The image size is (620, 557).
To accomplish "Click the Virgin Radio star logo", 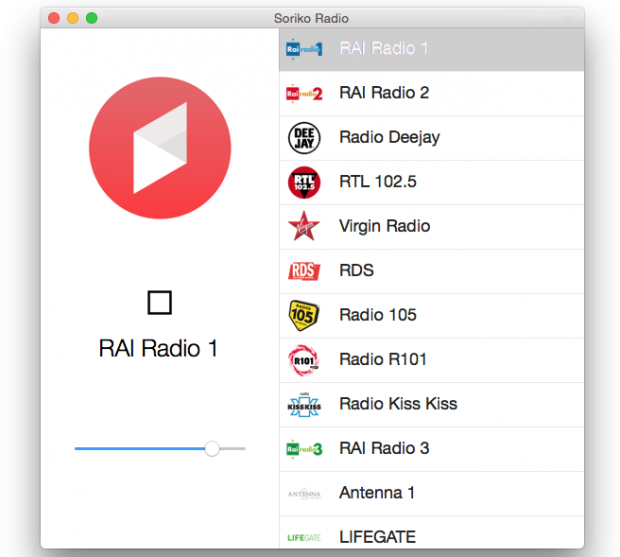I will pyautogui.click(x=304, y=226).
